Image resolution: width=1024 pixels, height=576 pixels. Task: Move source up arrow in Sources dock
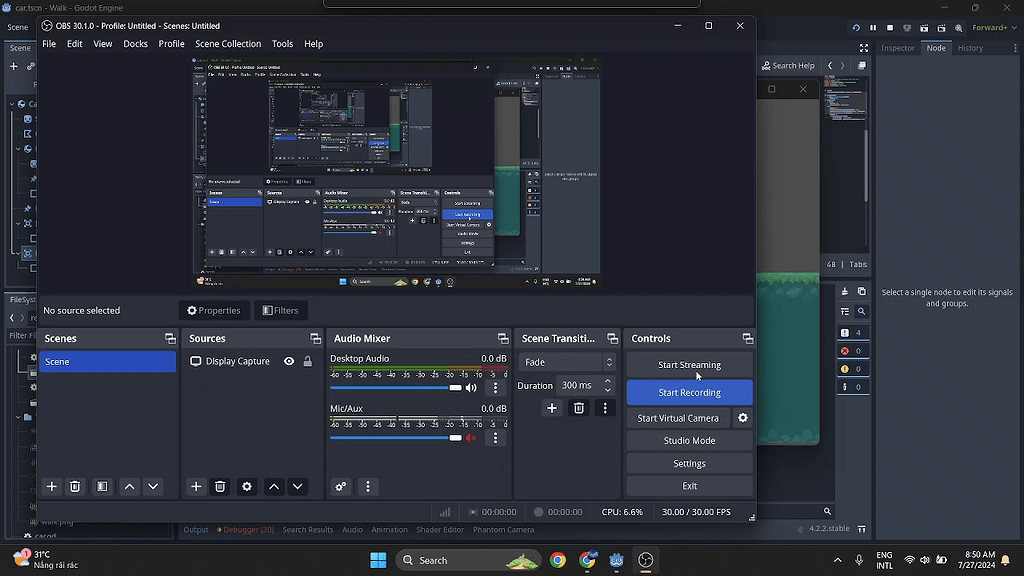pyautogui.click(x=274, y=487)
